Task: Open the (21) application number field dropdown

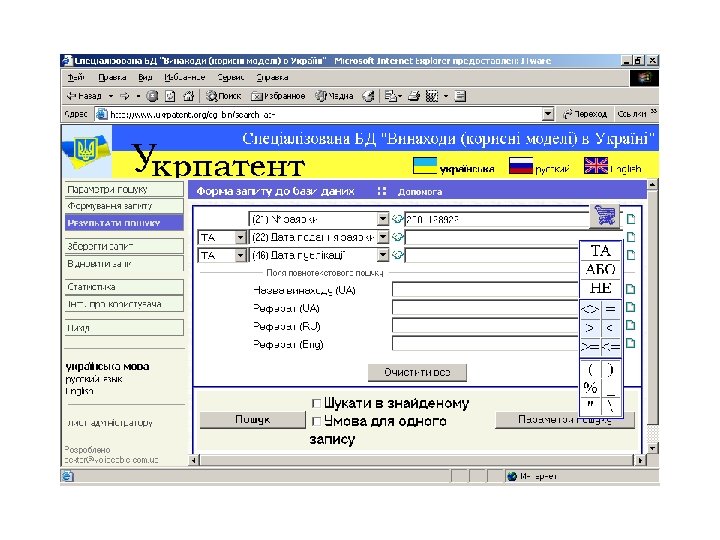Action: (383, 219)
